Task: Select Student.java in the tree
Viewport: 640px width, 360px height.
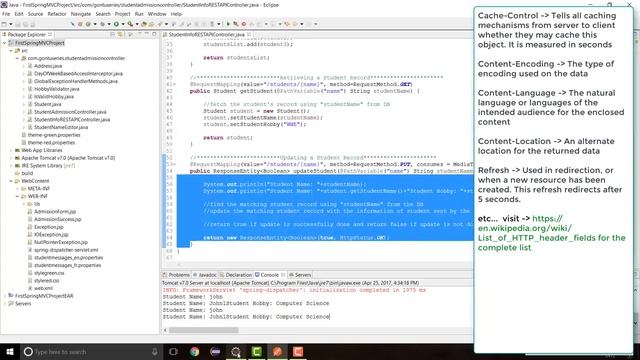Action: tap(48, 104)
